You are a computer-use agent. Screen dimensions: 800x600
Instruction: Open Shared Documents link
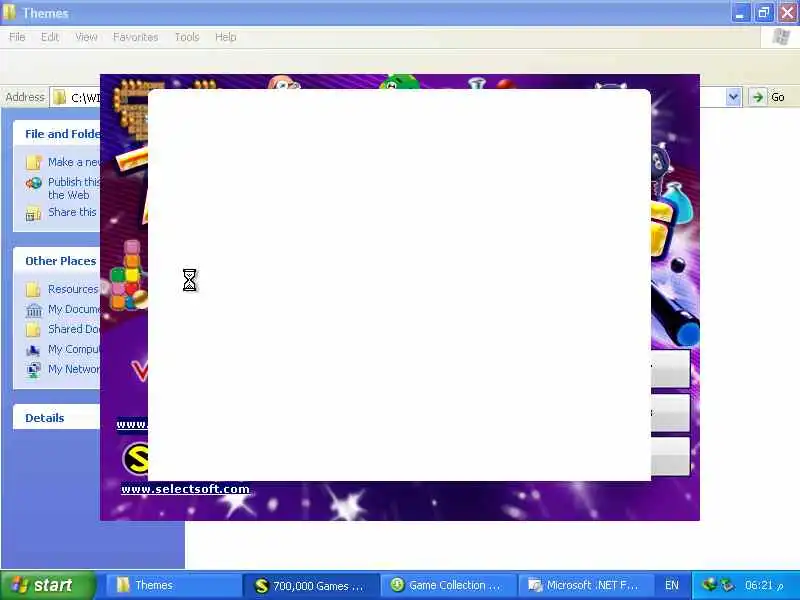[x=74, y=329]
